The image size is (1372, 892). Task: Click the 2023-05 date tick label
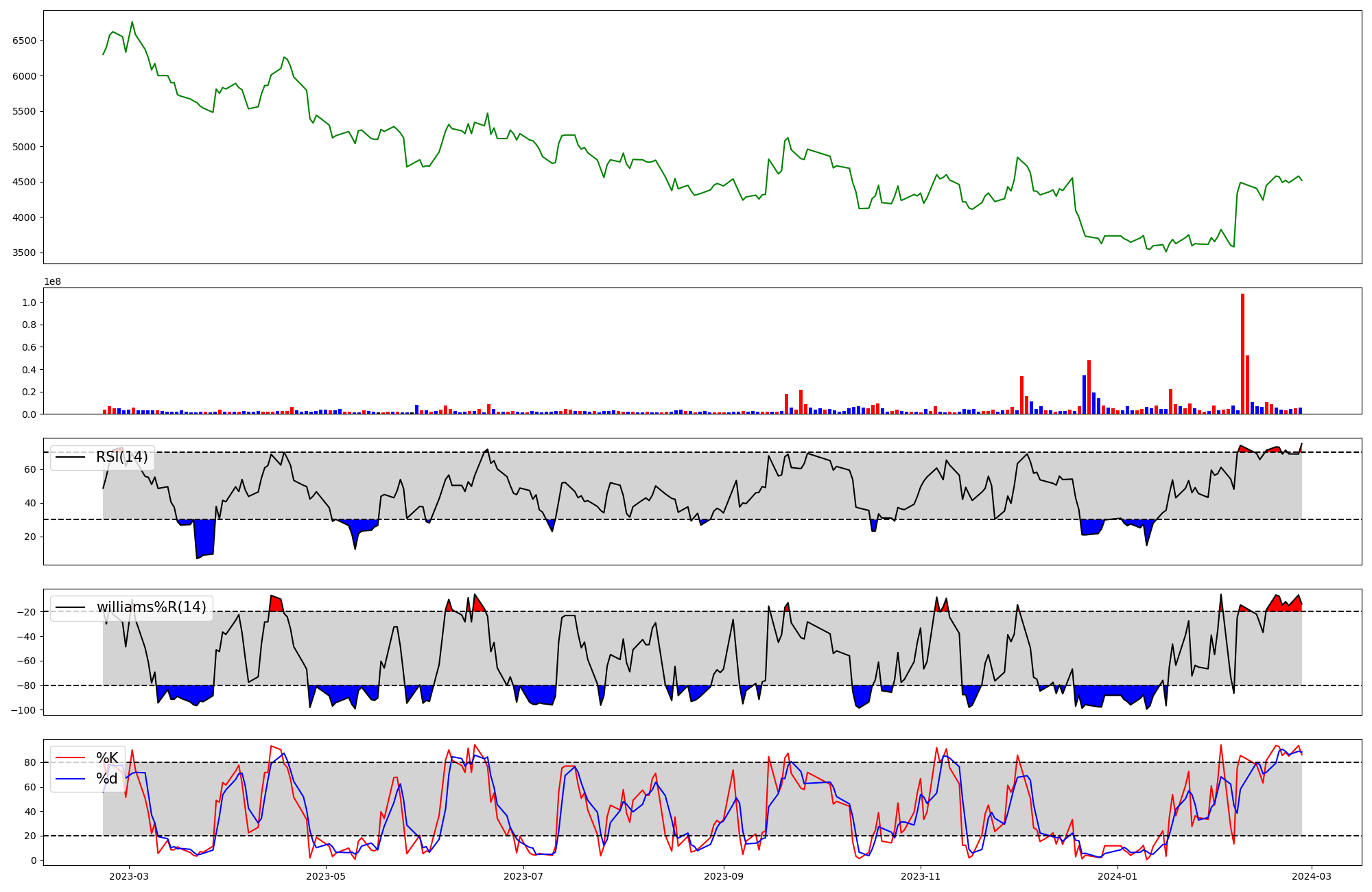326,876
